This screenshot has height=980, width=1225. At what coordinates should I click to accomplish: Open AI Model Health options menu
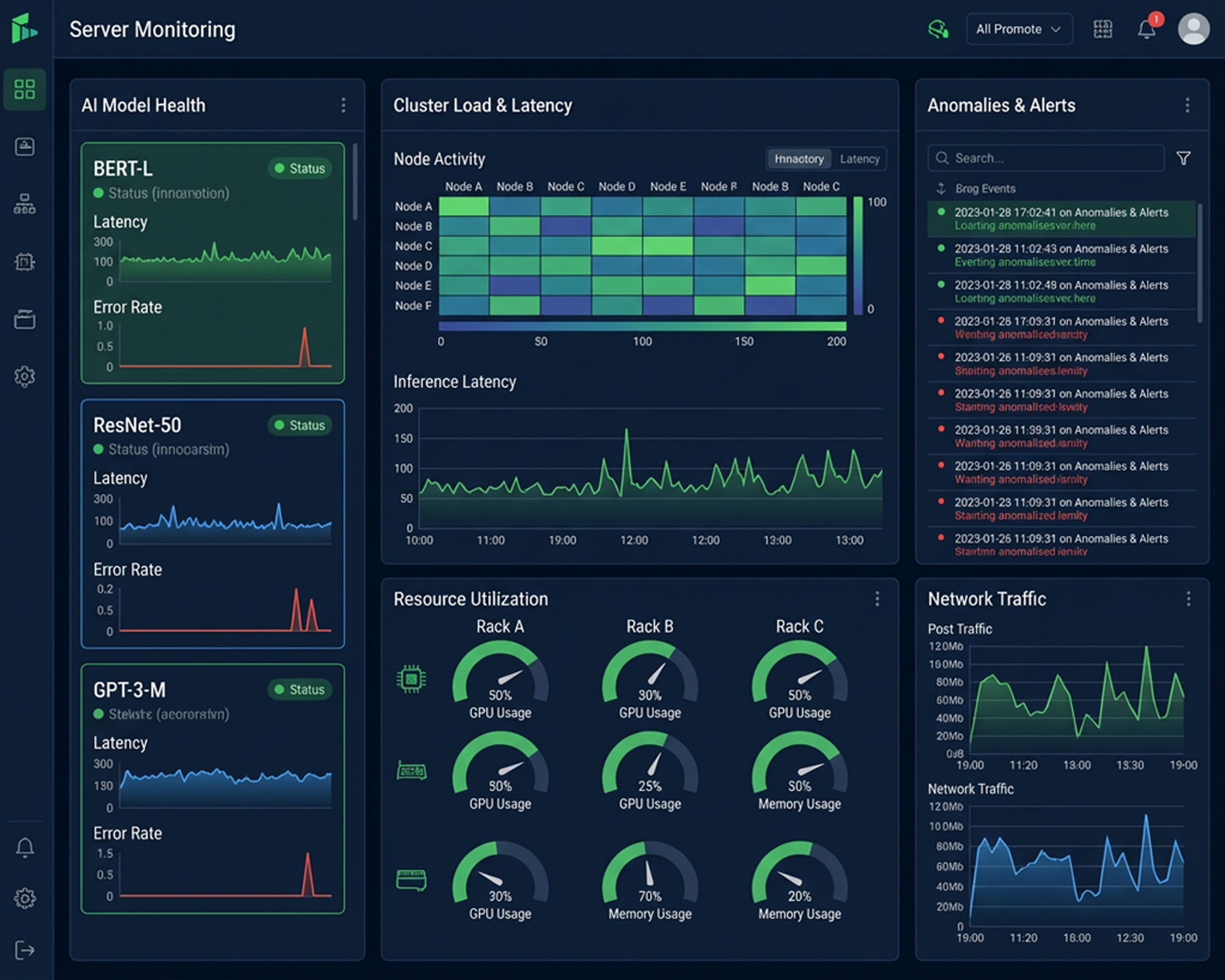[x=343, y=105]
